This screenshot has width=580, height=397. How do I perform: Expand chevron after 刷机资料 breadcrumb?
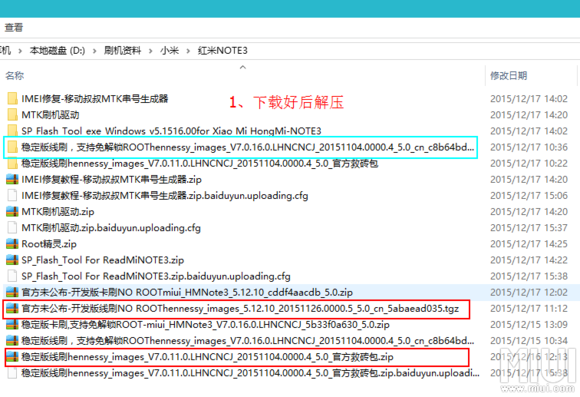tap(151, 51)
